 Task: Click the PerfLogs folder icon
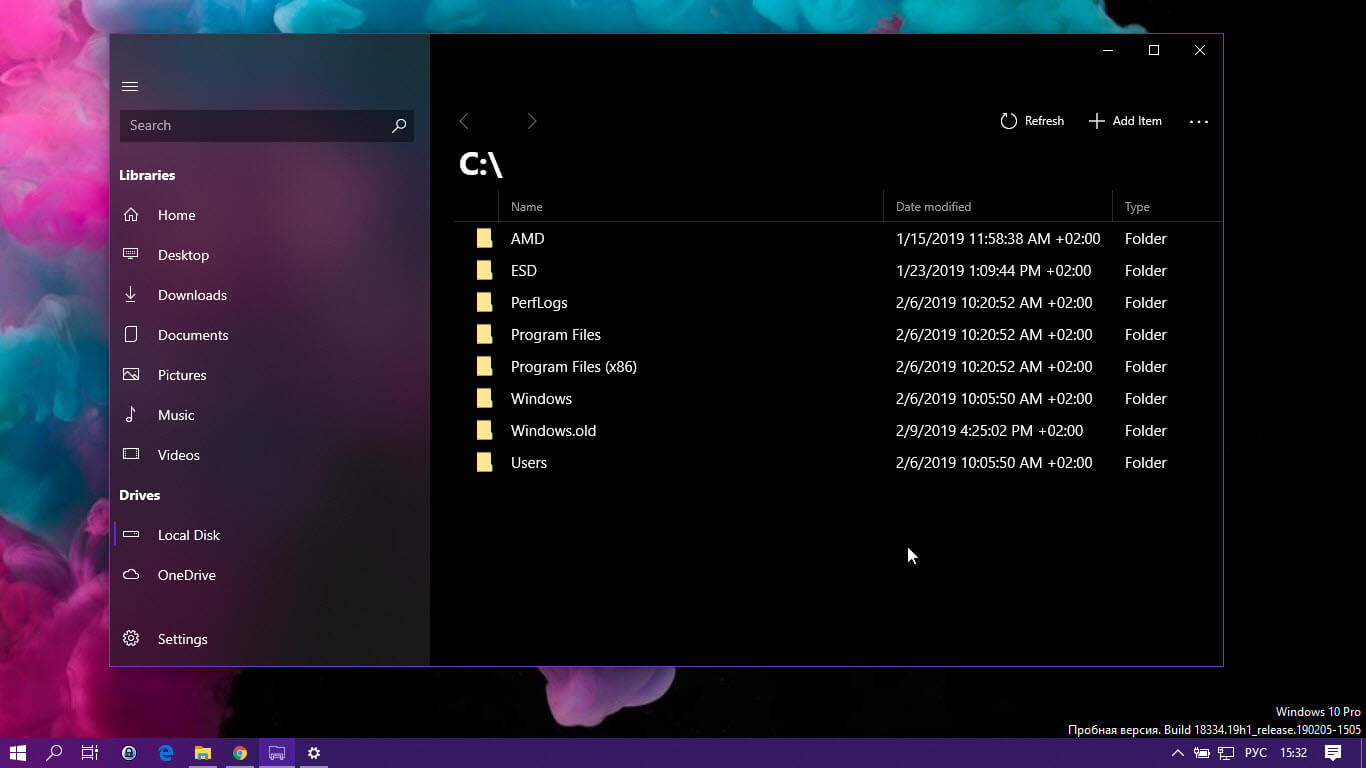click(x=484, y=302)
